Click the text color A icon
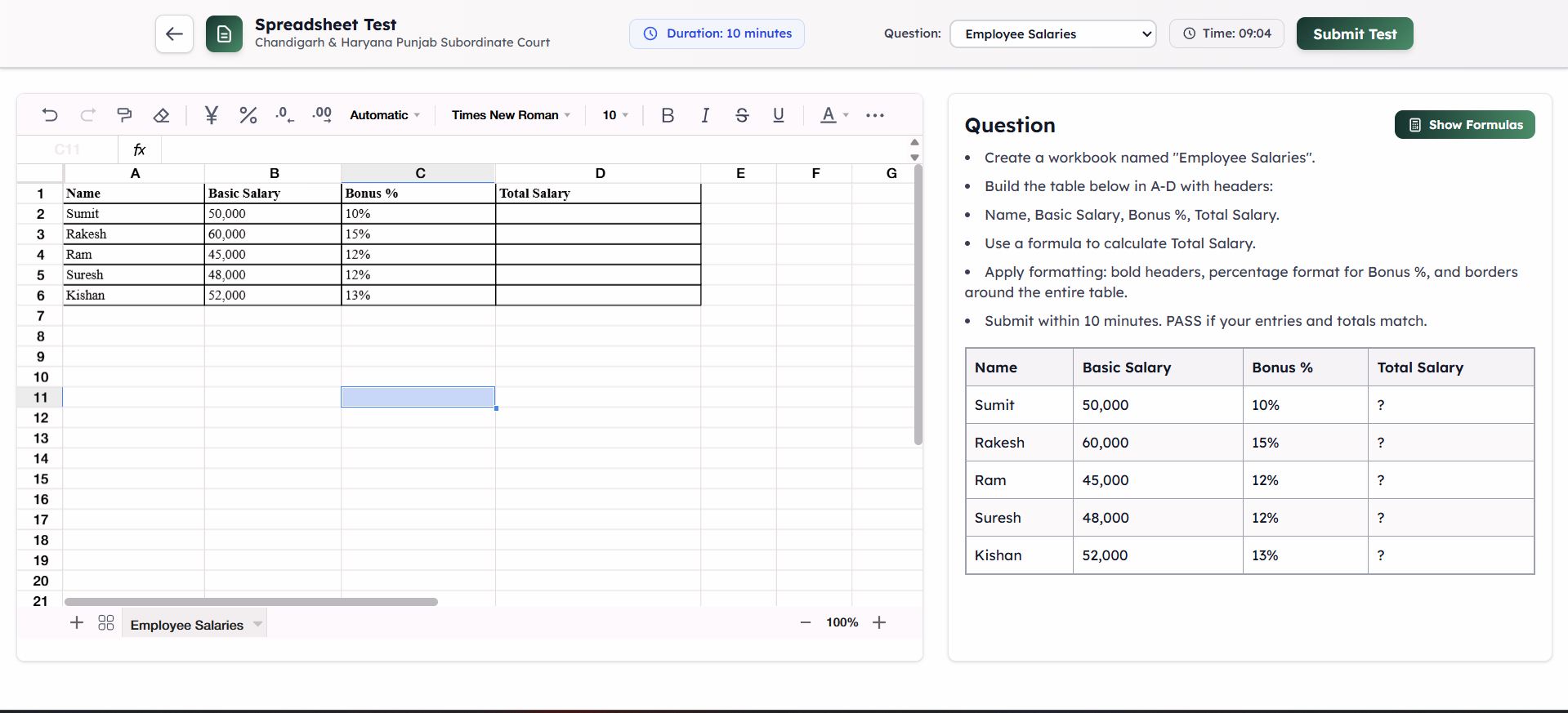The height and width of the screenshot is (713, 1568). [829, 115]
